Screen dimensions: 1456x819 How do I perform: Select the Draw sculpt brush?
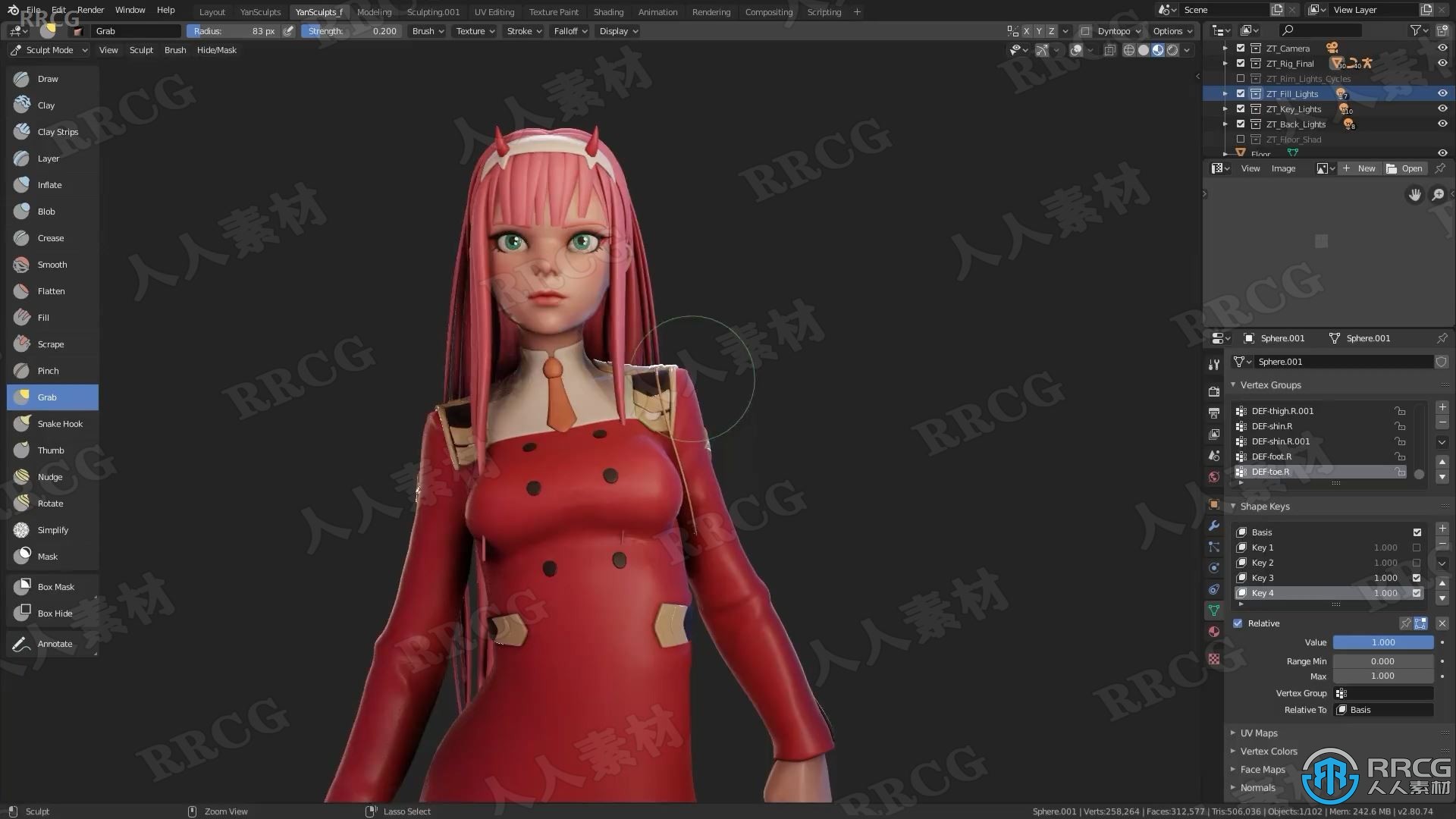pos(52,79)
